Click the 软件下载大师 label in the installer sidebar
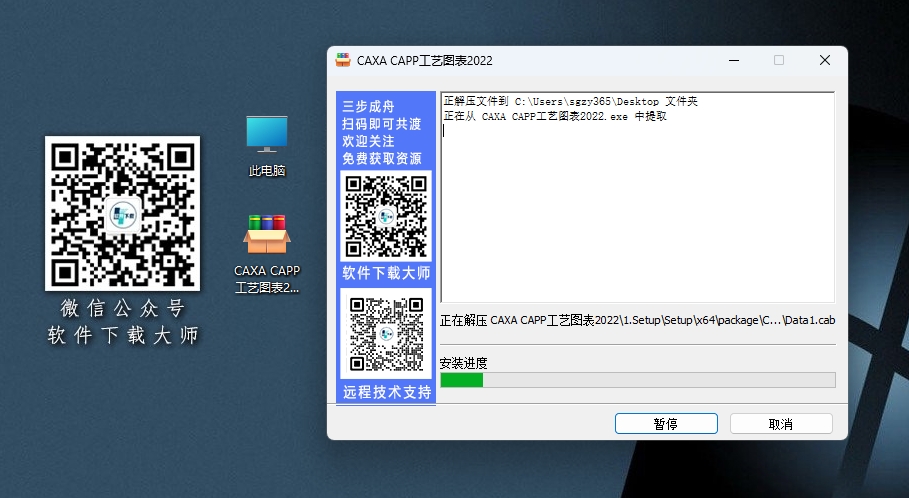The height and width of the screenshot is (498, 909). click(386, 273)
